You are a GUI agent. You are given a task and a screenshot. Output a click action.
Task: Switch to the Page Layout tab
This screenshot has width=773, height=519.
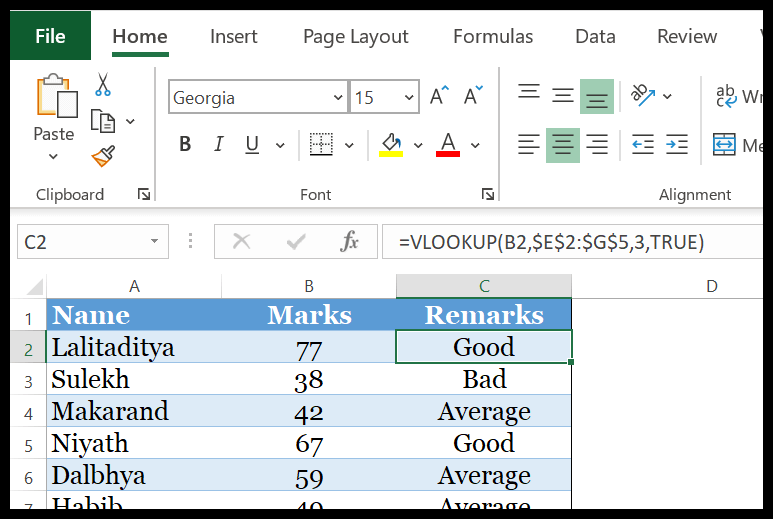tap(355, 36)
